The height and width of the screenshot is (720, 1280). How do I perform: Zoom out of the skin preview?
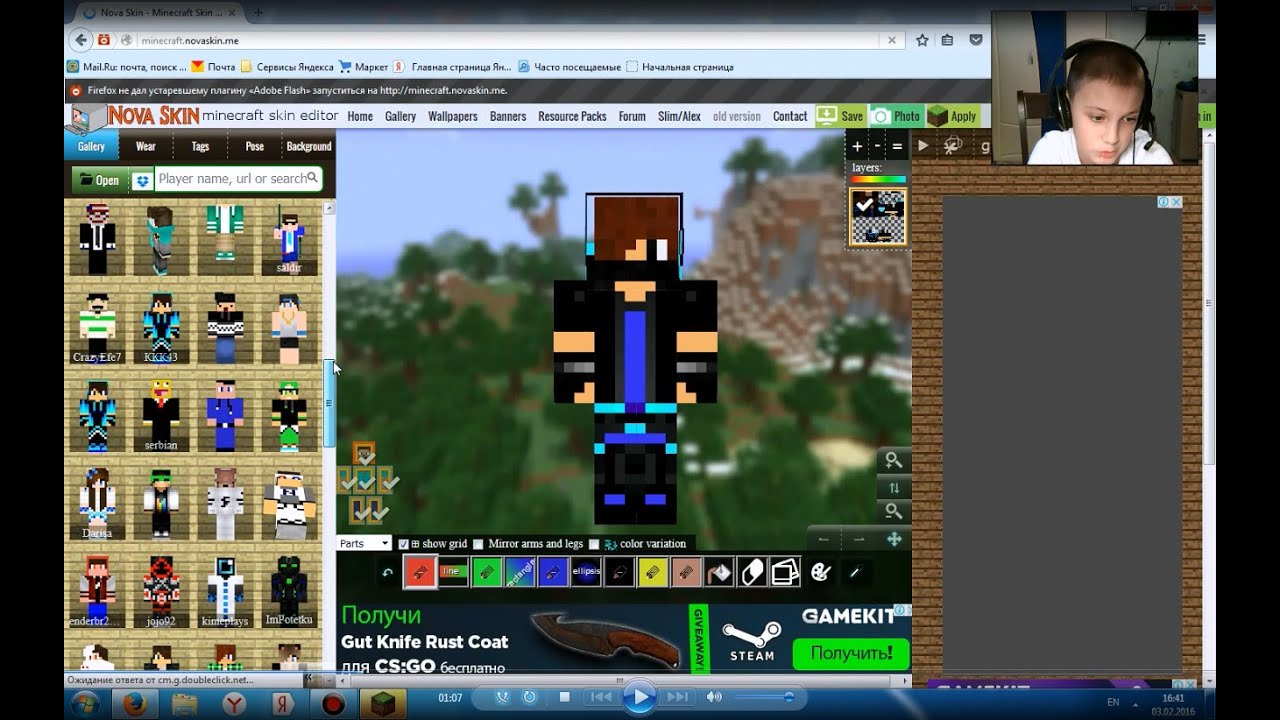(x=893, y=511)
